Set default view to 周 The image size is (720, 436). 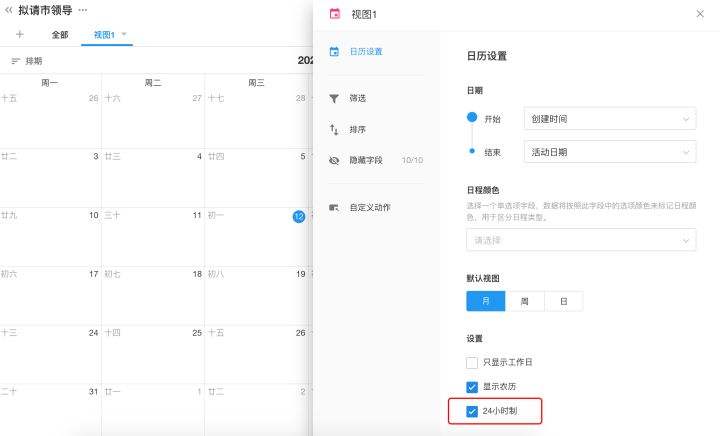tap(524, 301)
